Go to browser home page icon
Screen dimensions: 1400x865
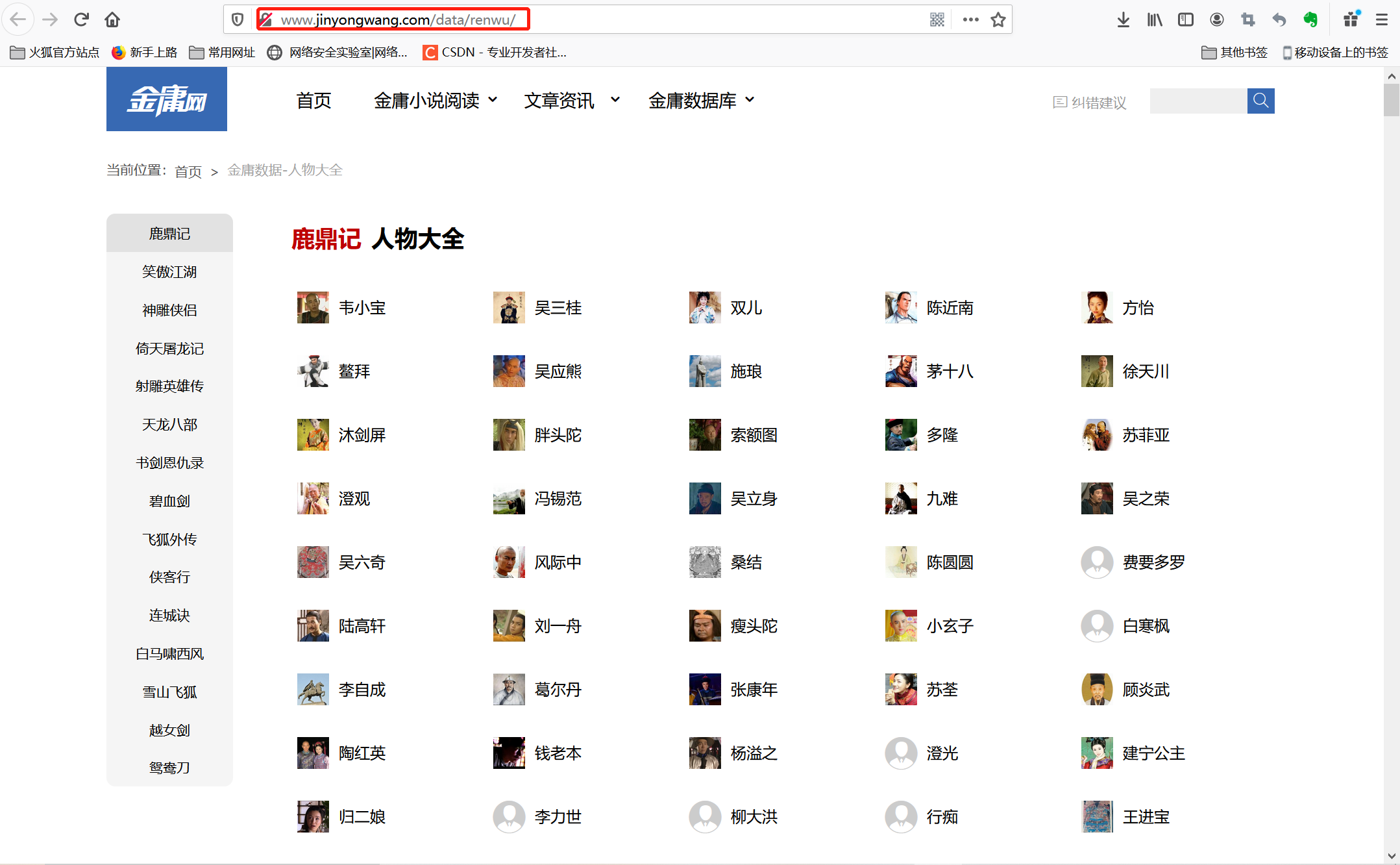[x=112, y=19]
